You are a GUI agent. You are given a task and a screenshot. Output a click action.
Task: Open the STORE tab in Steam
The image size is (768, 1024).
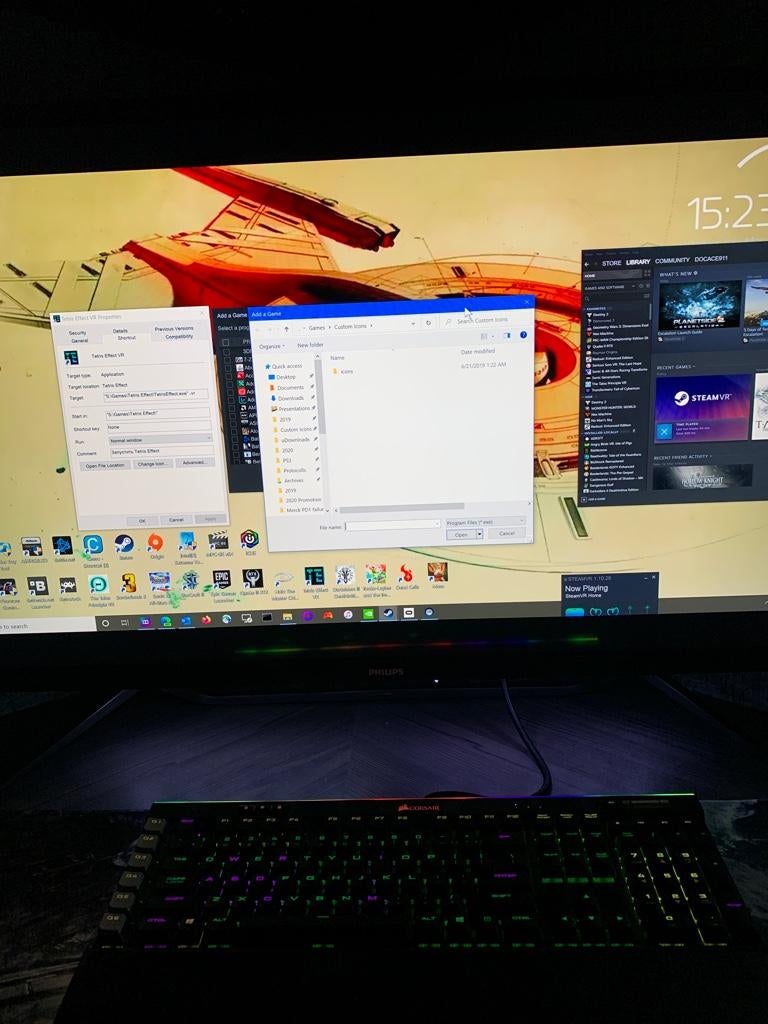click(x=611, y=262)
